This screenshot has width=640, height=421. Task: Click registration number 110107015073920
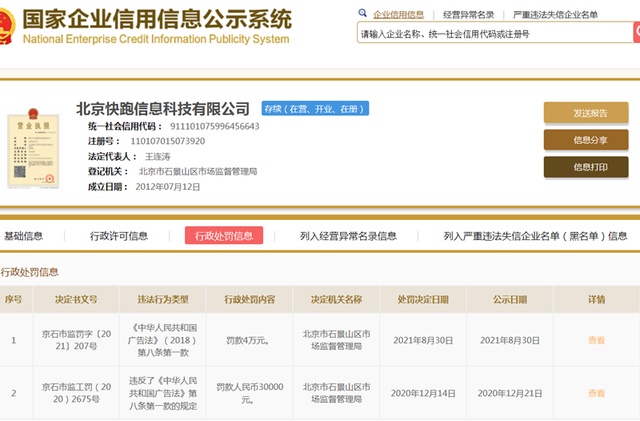pyautogui.click(x=168, y=141)
